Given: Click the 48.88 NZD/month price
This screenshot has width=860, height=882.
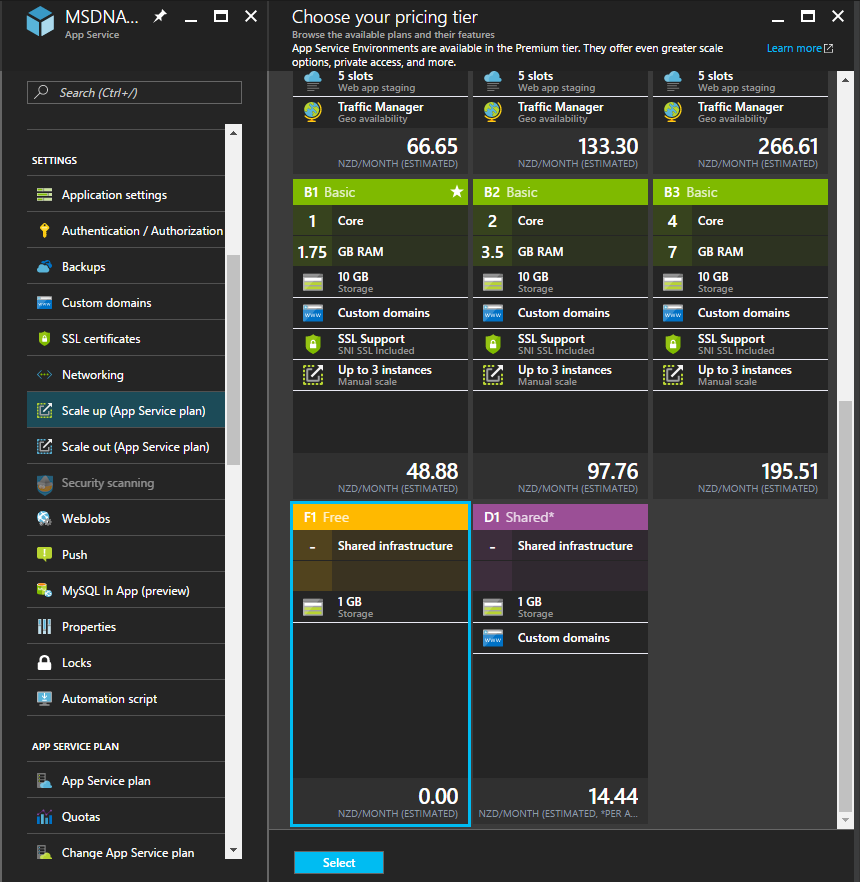Looking at the screenshot, I should click(432, 471).
